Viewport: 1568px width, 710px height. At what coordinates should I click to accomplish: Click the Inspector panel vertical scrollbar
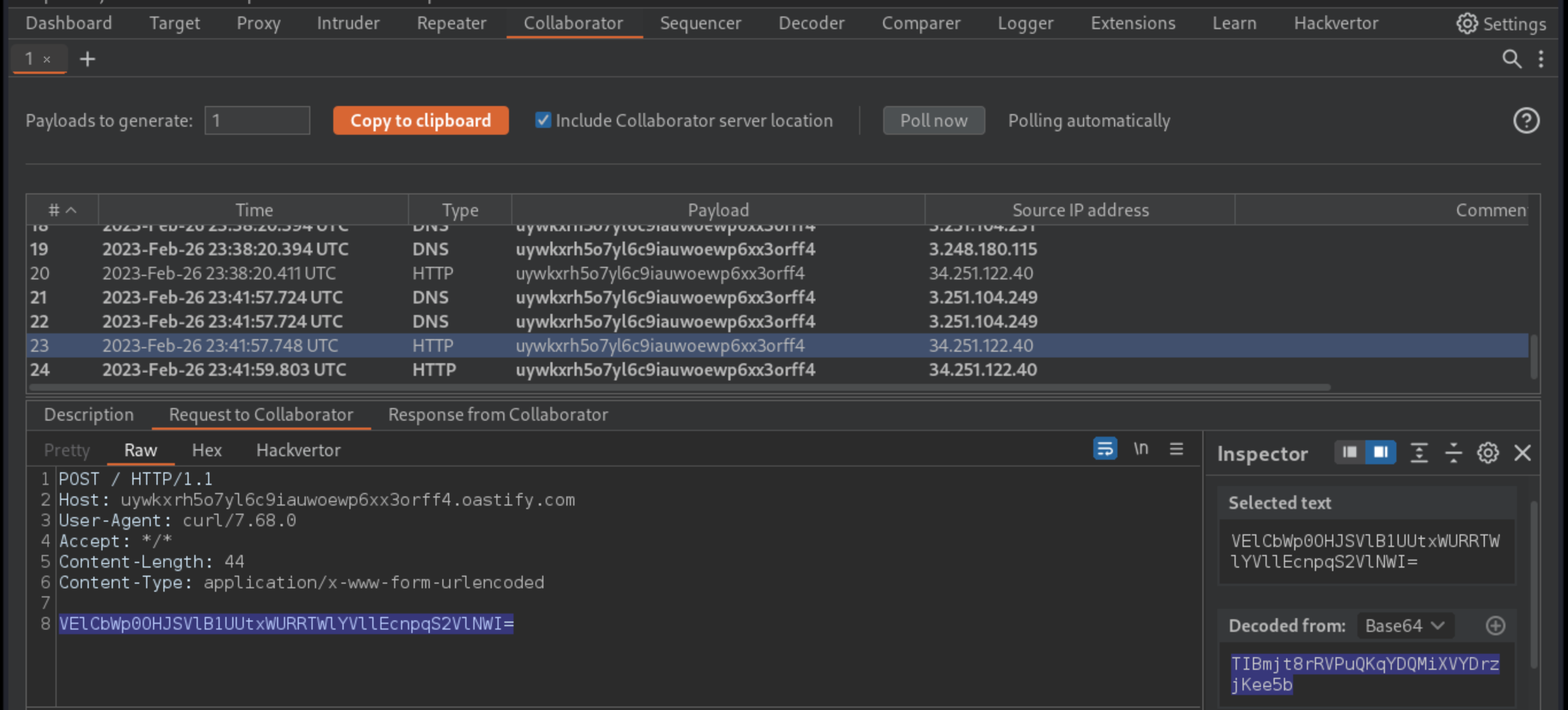[1534, 584]
